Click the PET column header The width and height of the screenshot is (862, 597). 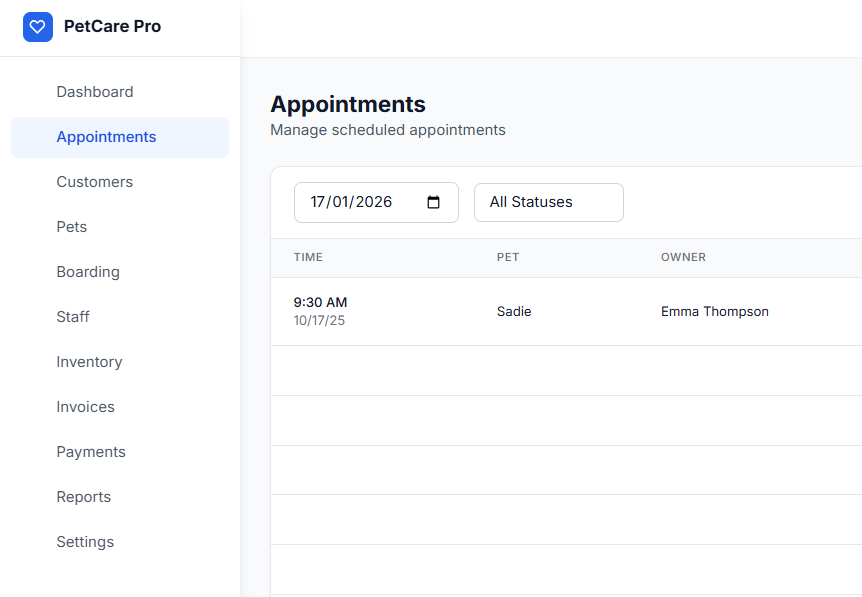click(507, 257)
